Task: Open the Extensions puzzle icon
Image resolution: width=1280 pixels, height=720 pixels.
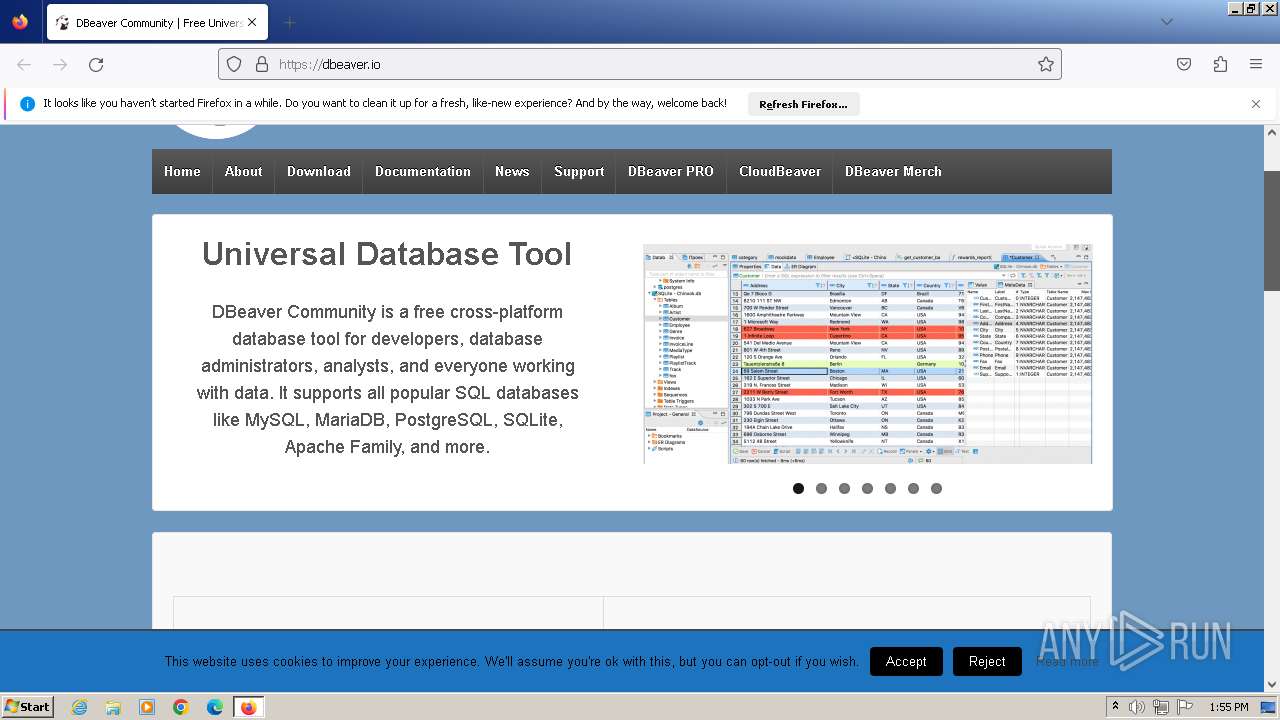Action: tap(1220, 64)
